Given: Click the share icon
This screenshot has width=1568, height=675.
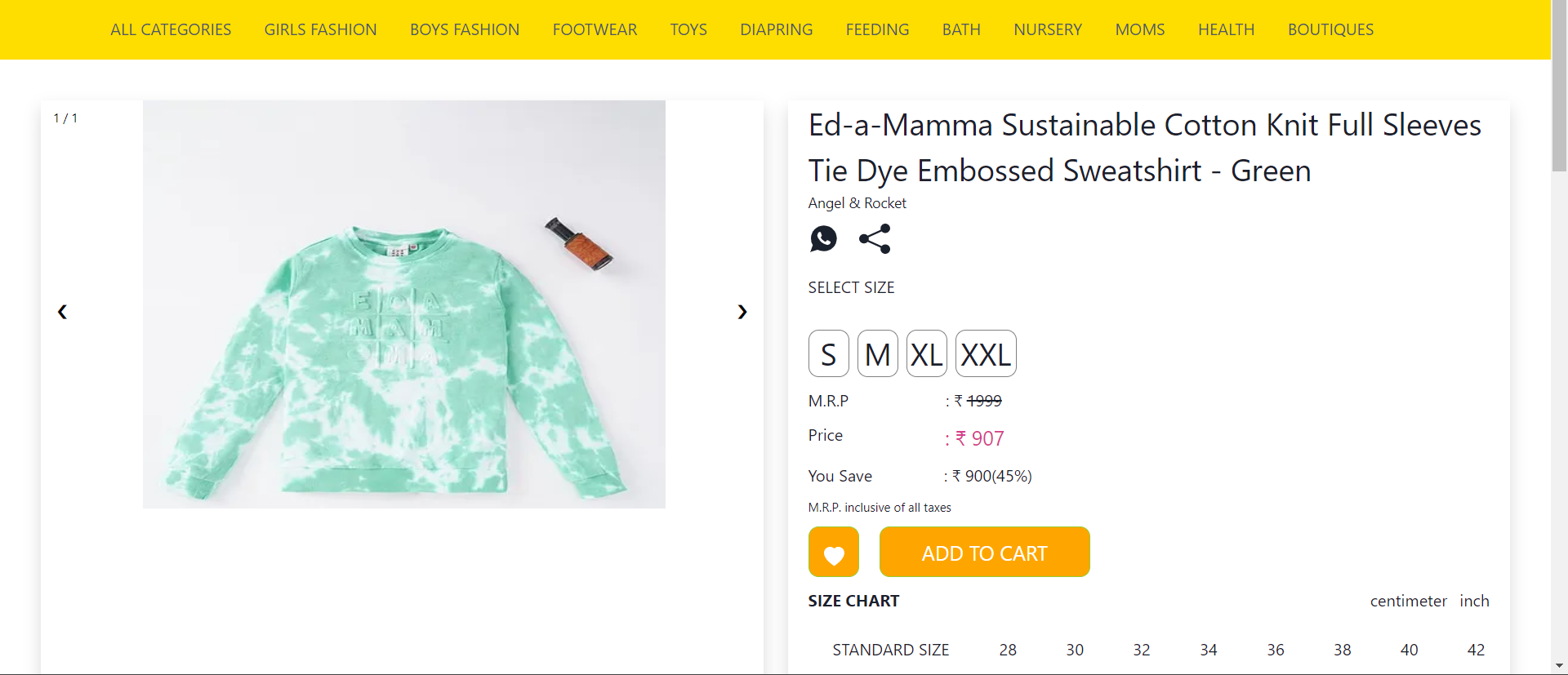Looking at the screenshot, I should pyautogui.click(x=875, y=239).
